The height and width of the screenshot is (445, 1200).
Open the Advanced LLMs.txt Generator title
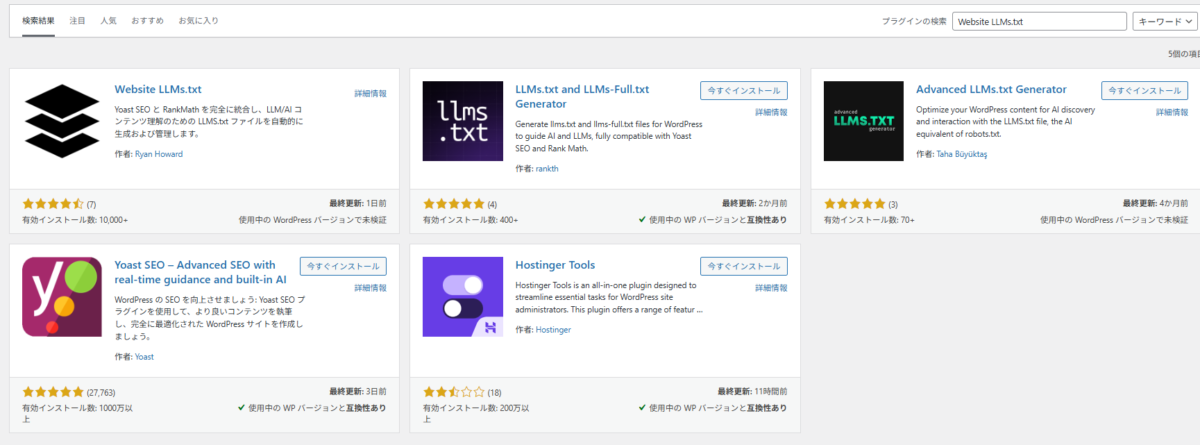click(x=991, y=89)
